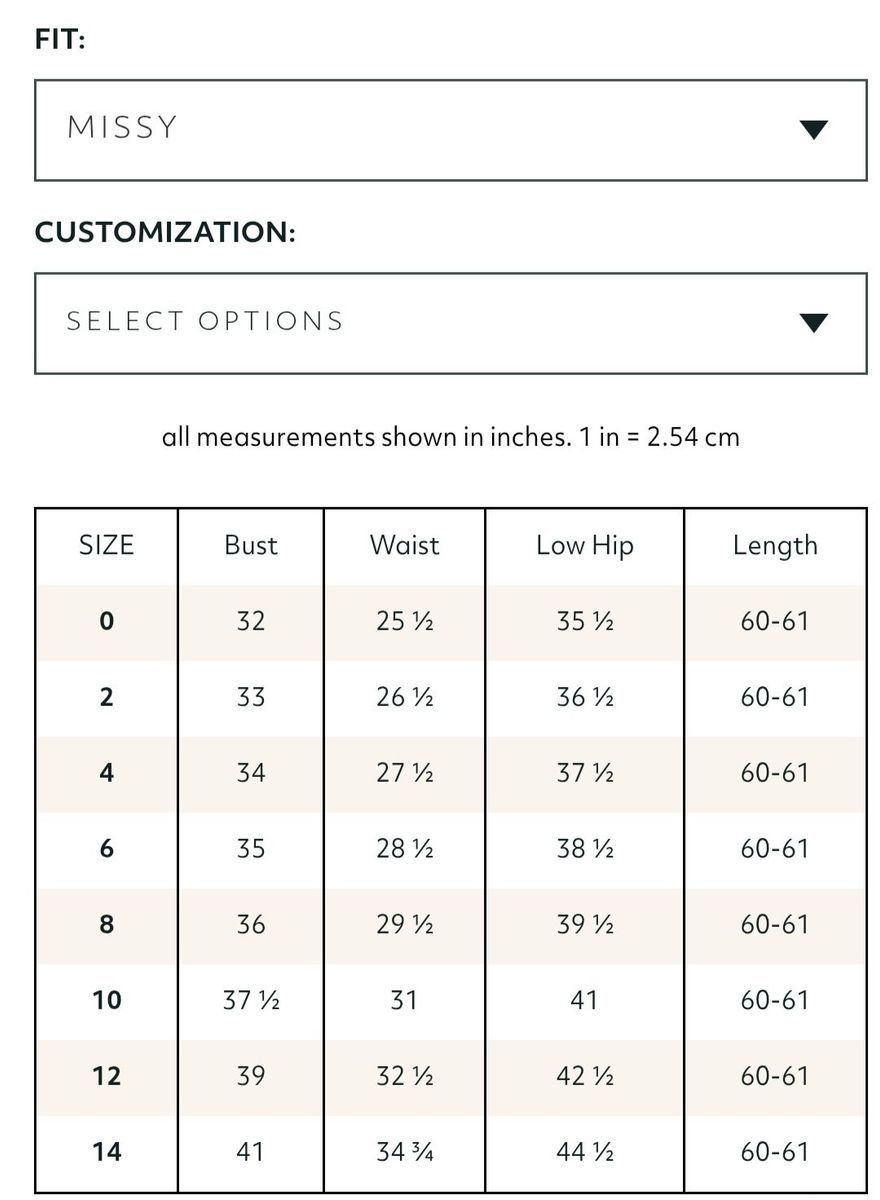Click the 38 ½ low hip value
Viewport: 880px width, 1200px height.
pyautogui.click(x=584, y=849)
